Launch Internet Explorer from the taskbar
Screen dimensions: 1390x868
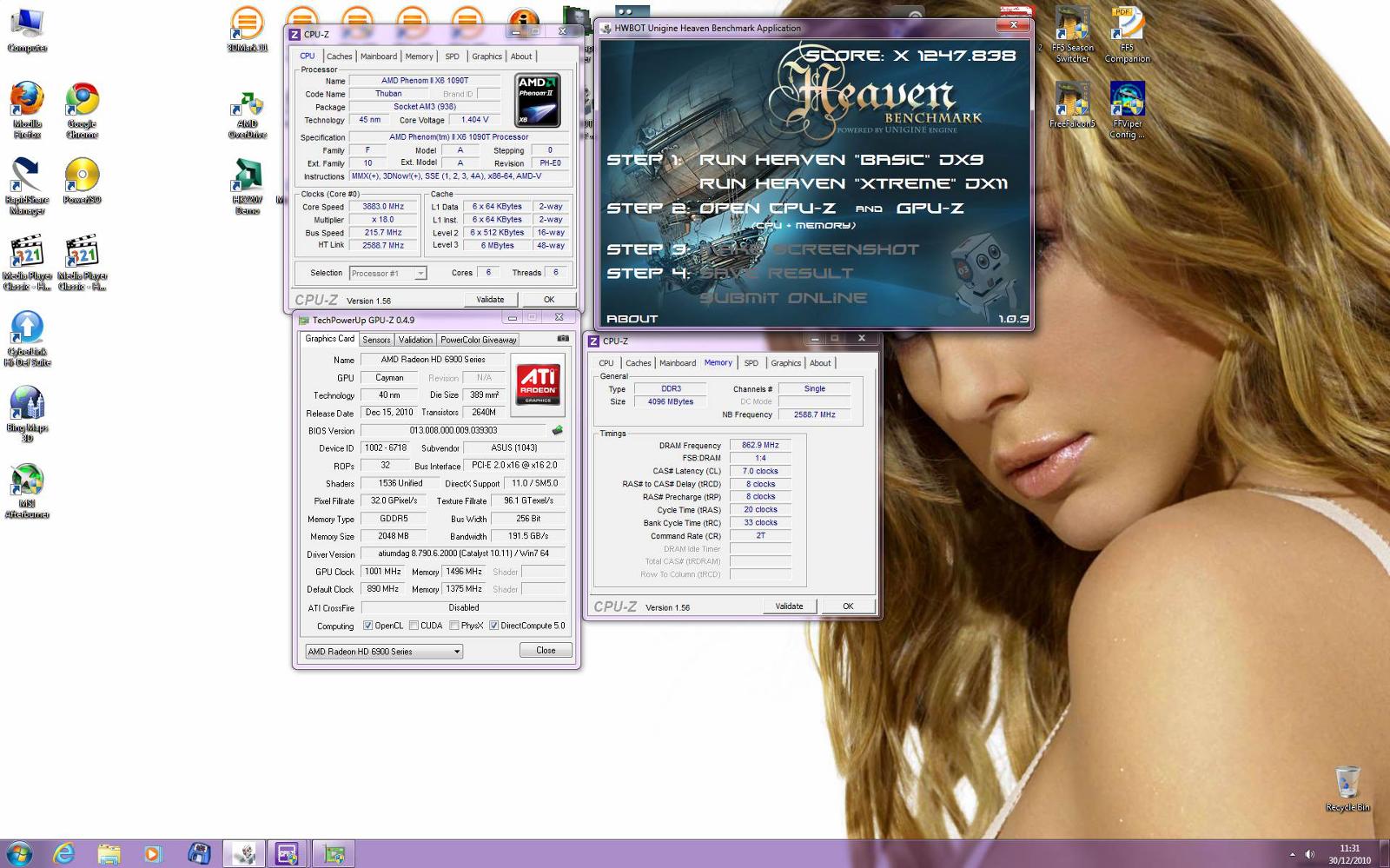click(63, 854)
